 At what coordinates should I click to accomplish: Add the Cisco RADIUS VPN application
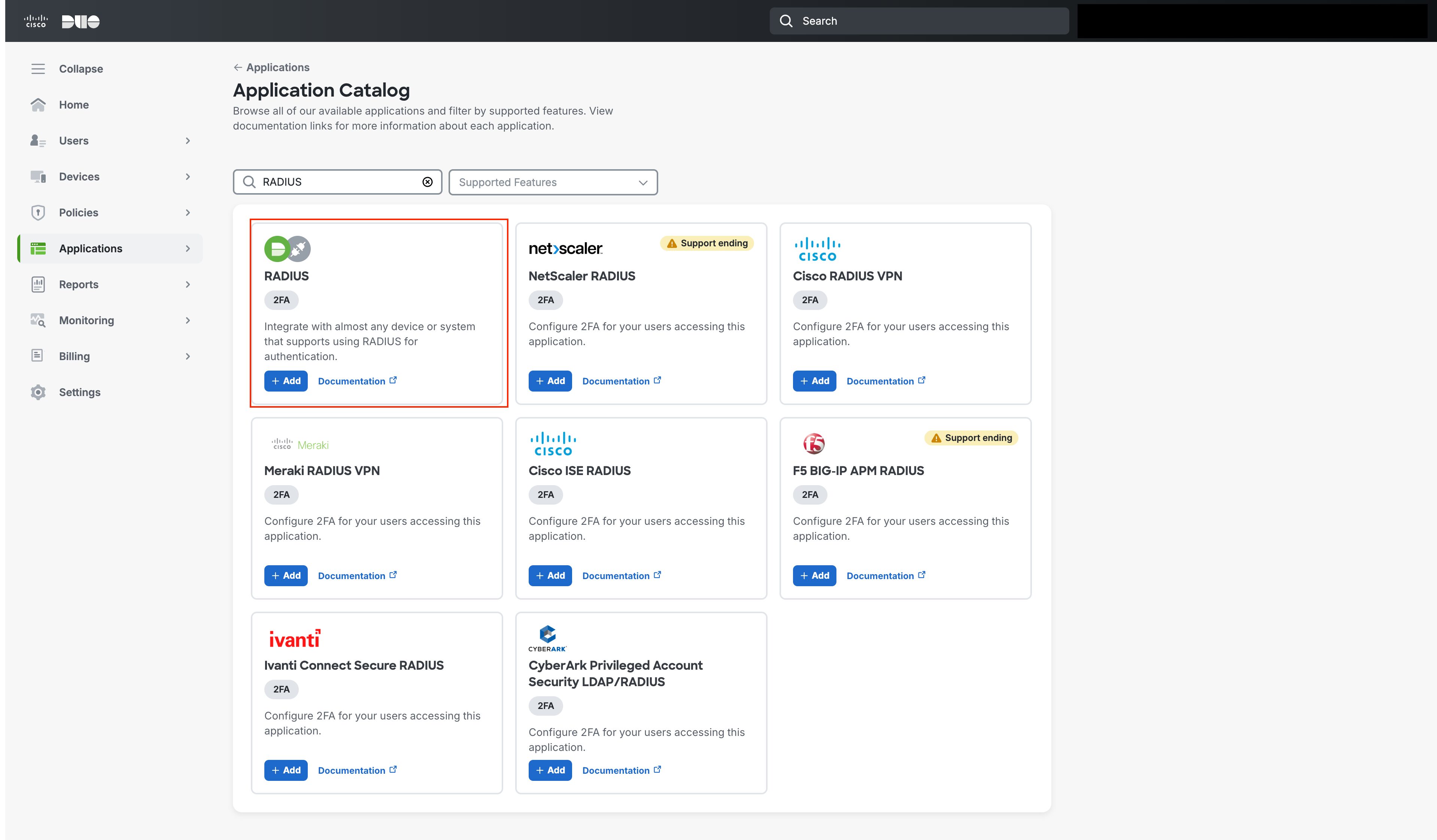(x=814, y=381)
